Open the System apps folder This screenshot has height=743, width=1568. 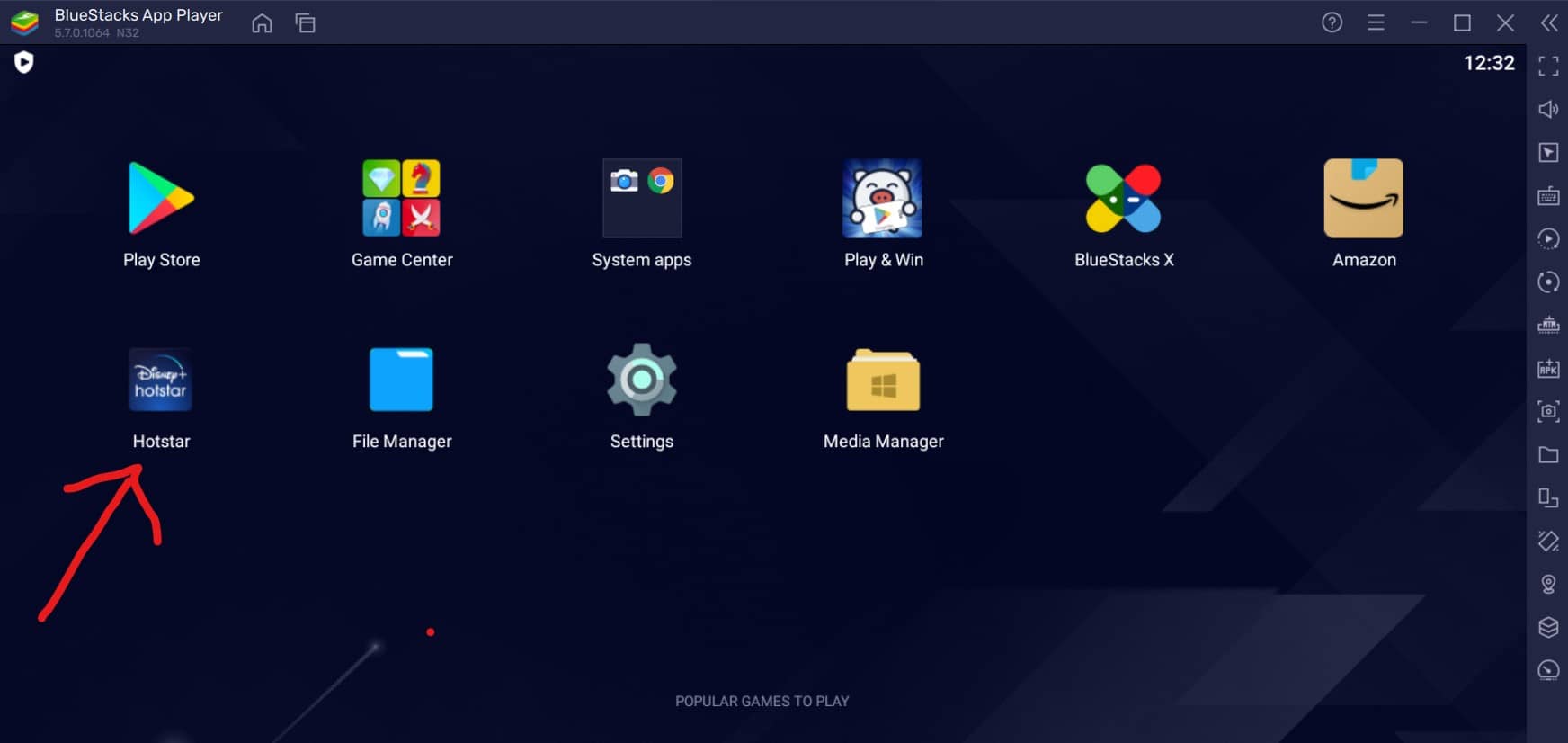[x=642, y=199]
